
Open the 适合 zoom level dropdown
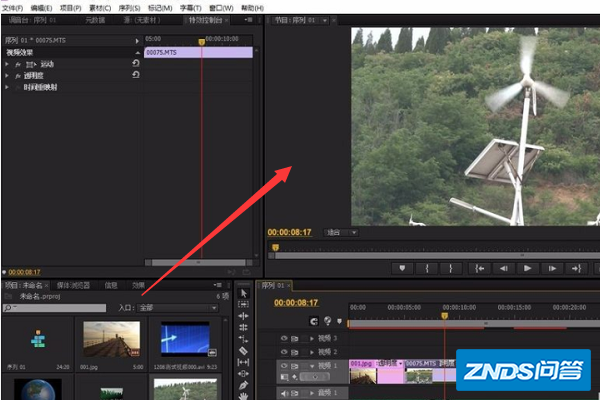tap(341, 232)
